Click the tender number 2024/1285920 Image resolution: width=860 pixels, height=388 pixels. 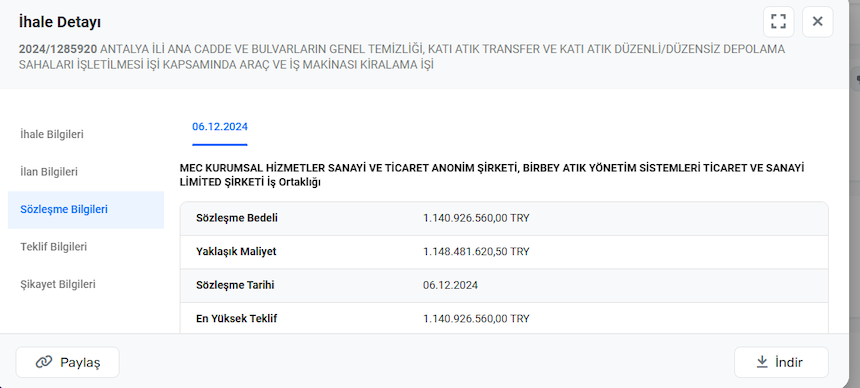tap(58, 49)
